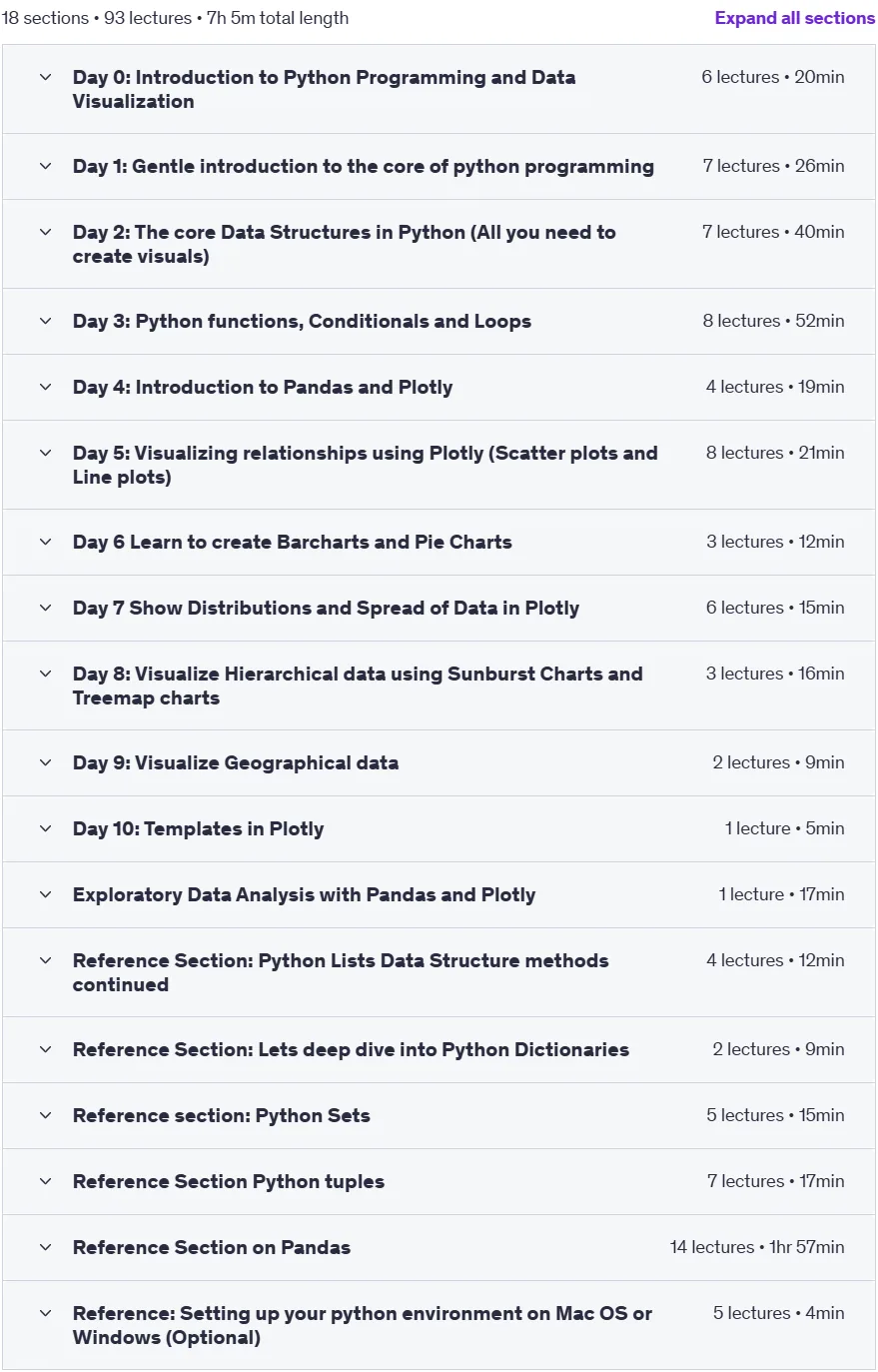Select Day 8 Sunburst and Treemap section title

coord(358,686)
